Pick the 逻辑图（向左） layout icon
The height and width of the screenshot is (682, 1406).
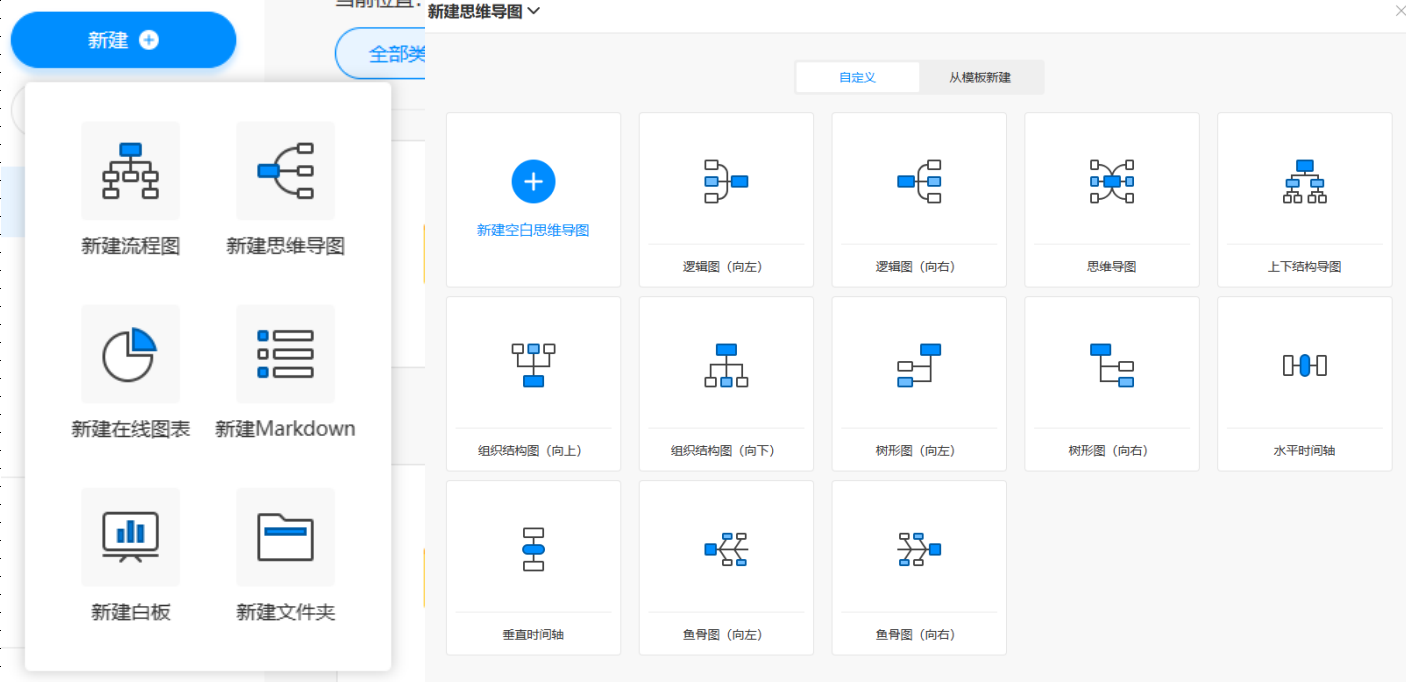tap(726, 181)
